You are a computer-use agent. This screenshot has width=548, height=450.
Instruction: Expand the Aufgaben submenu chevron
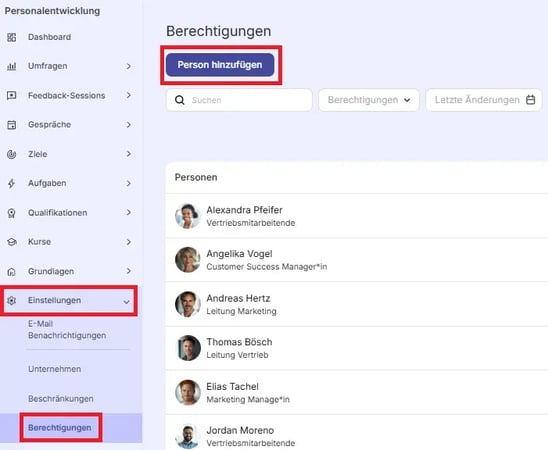[x=129, y=183]
